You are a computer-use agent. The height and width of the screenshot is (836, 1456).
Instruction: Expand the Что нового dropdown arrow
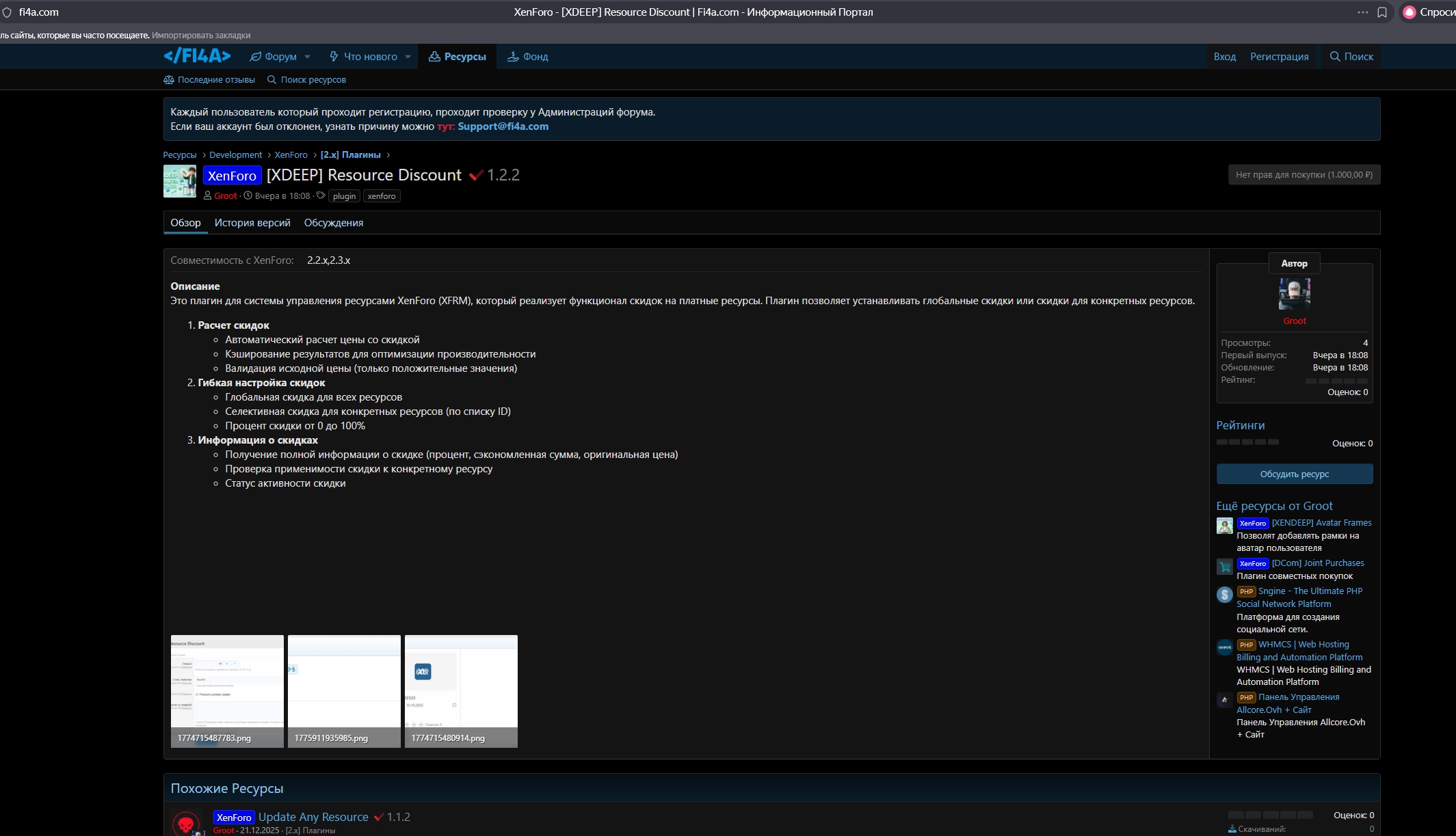pyautogui.click(x=408, y=57)
